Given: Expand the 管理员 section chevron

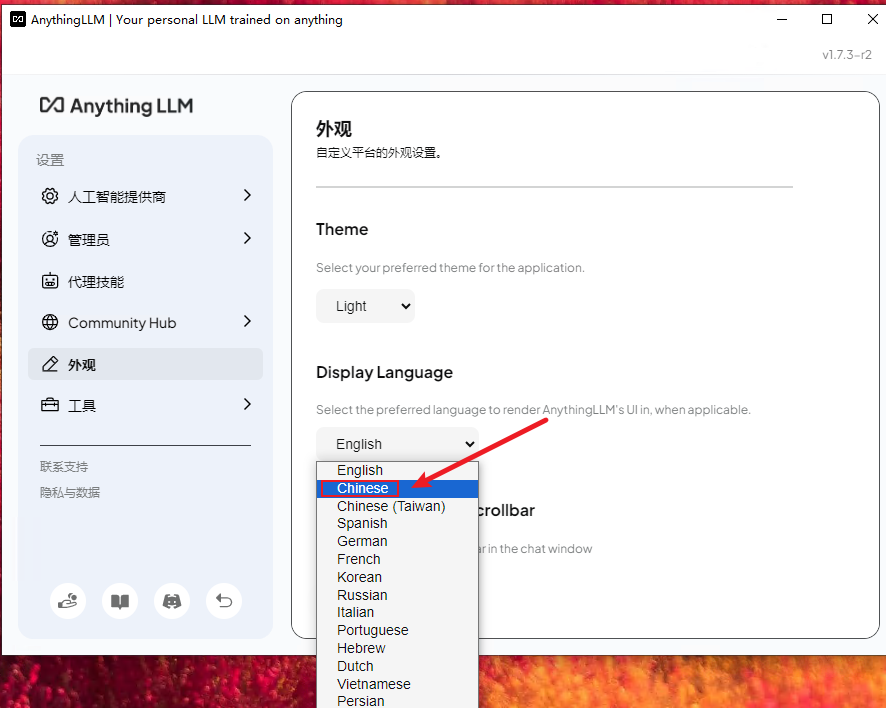Looking at the screenshot, I should 247,238.
